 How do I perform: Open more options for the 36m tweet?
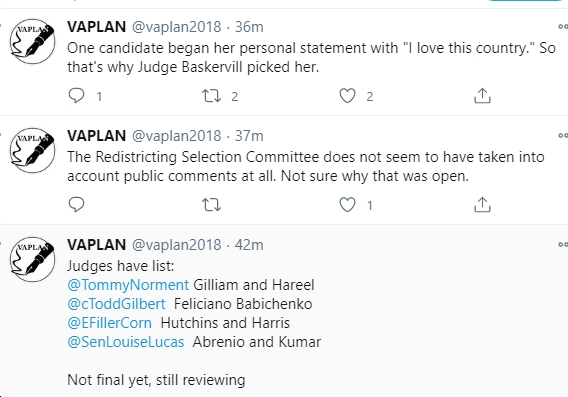563,26
